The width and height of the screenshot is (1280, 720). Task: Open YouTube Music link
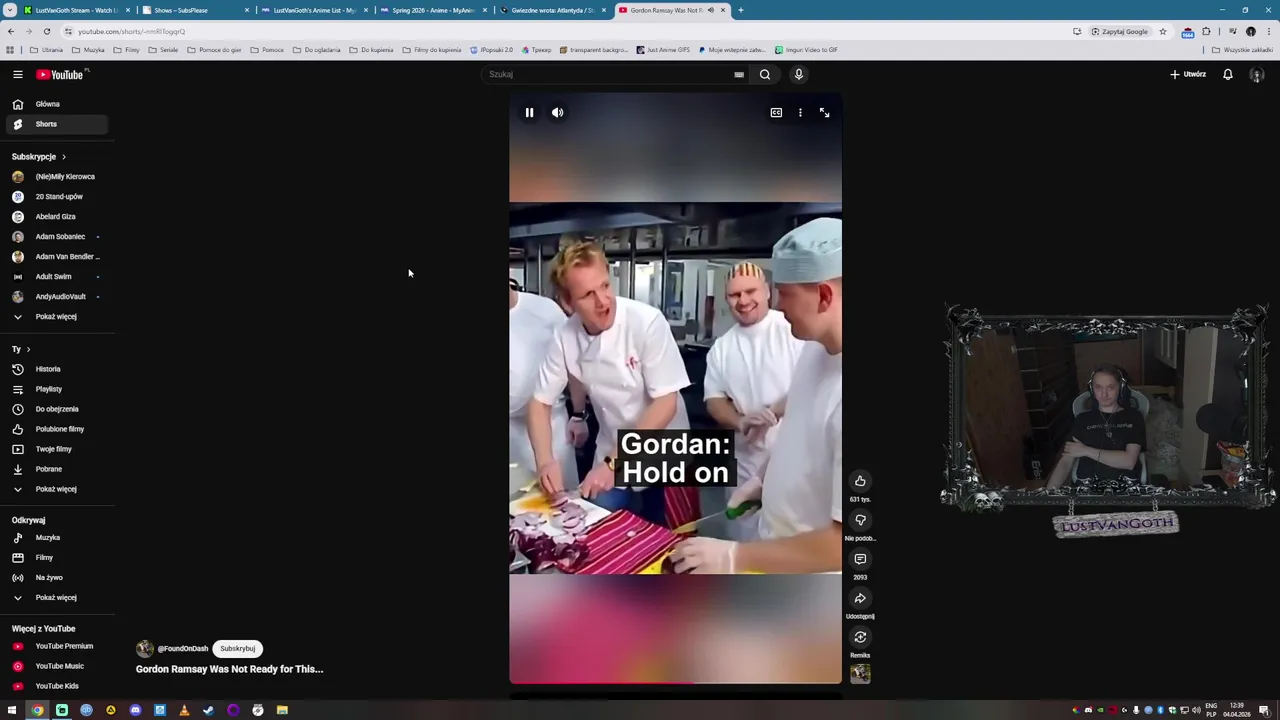[x=56, y=666]
